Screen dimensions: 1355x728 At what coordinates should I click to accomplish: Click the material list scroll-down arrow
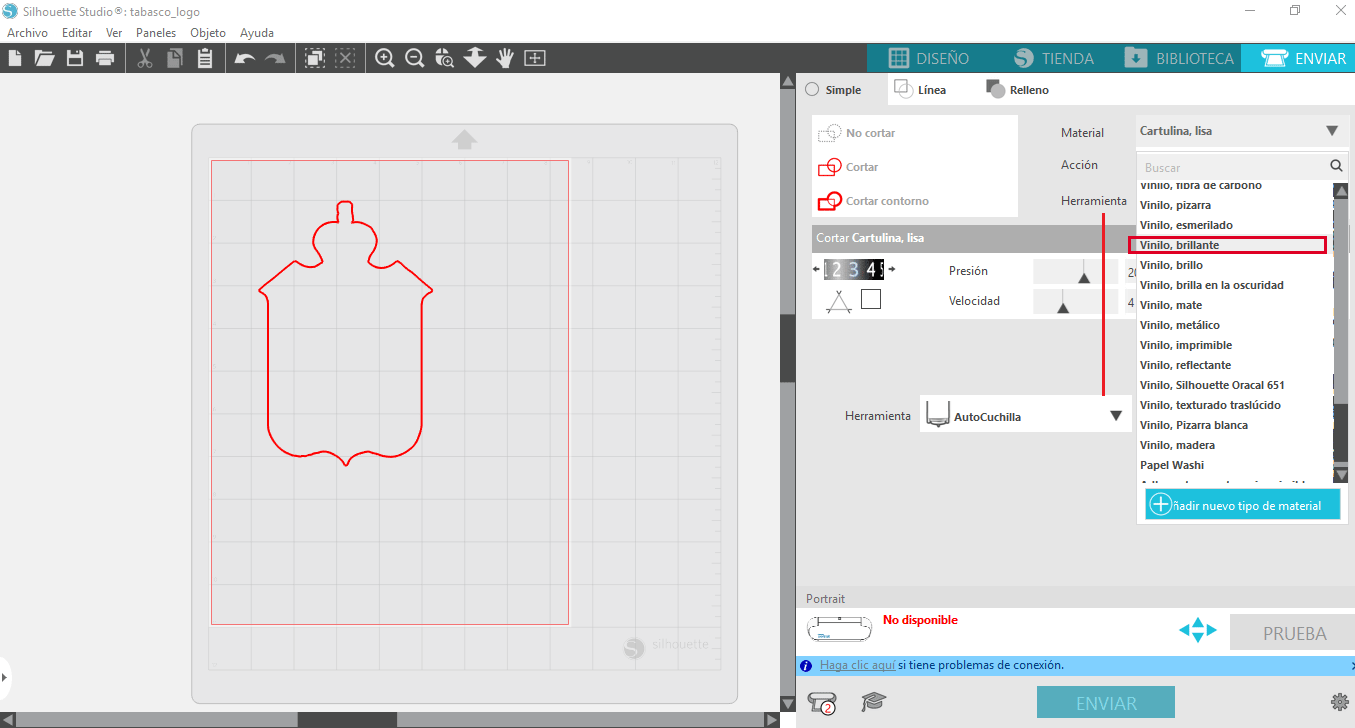coord(1341,475)
